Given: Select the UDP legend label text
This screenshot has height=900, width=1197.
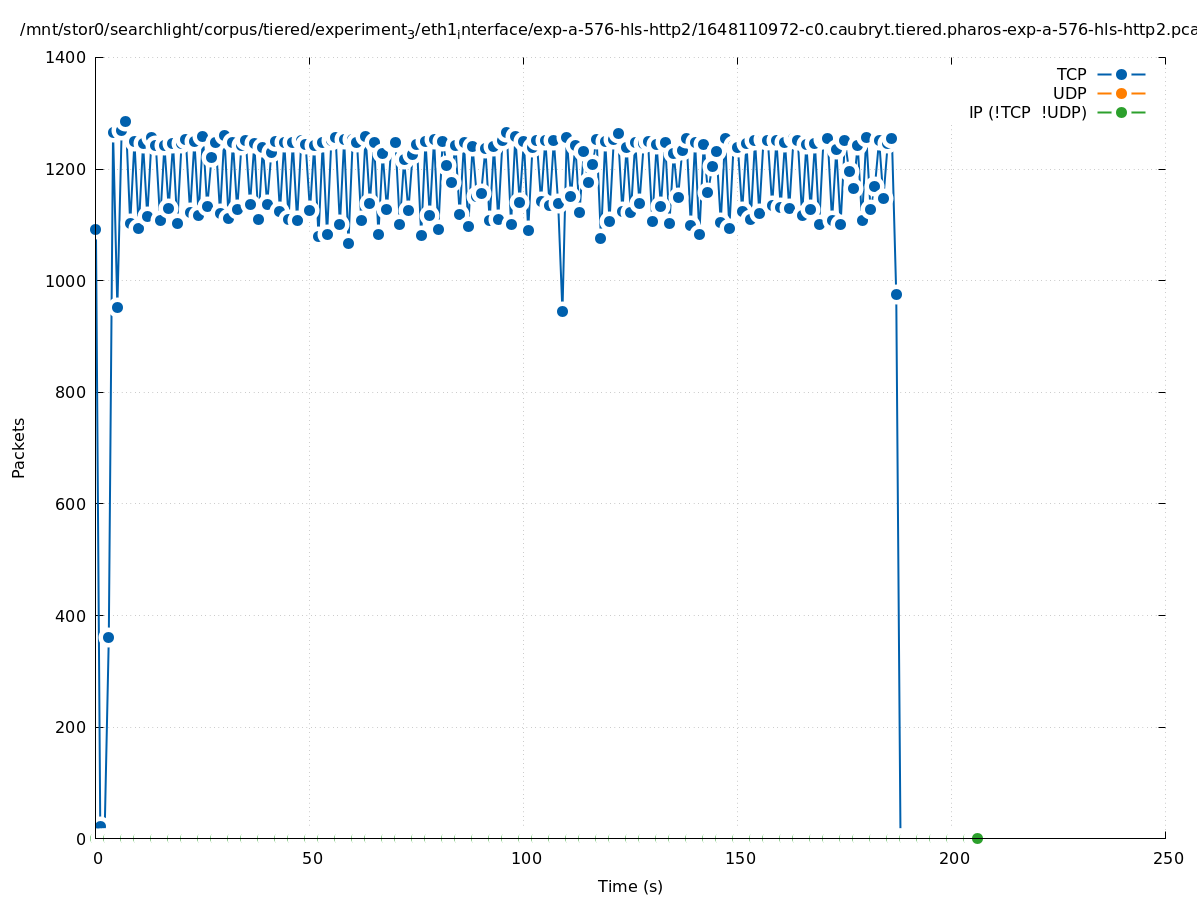Looking at the screenshot, I should tap(1069, 93).
